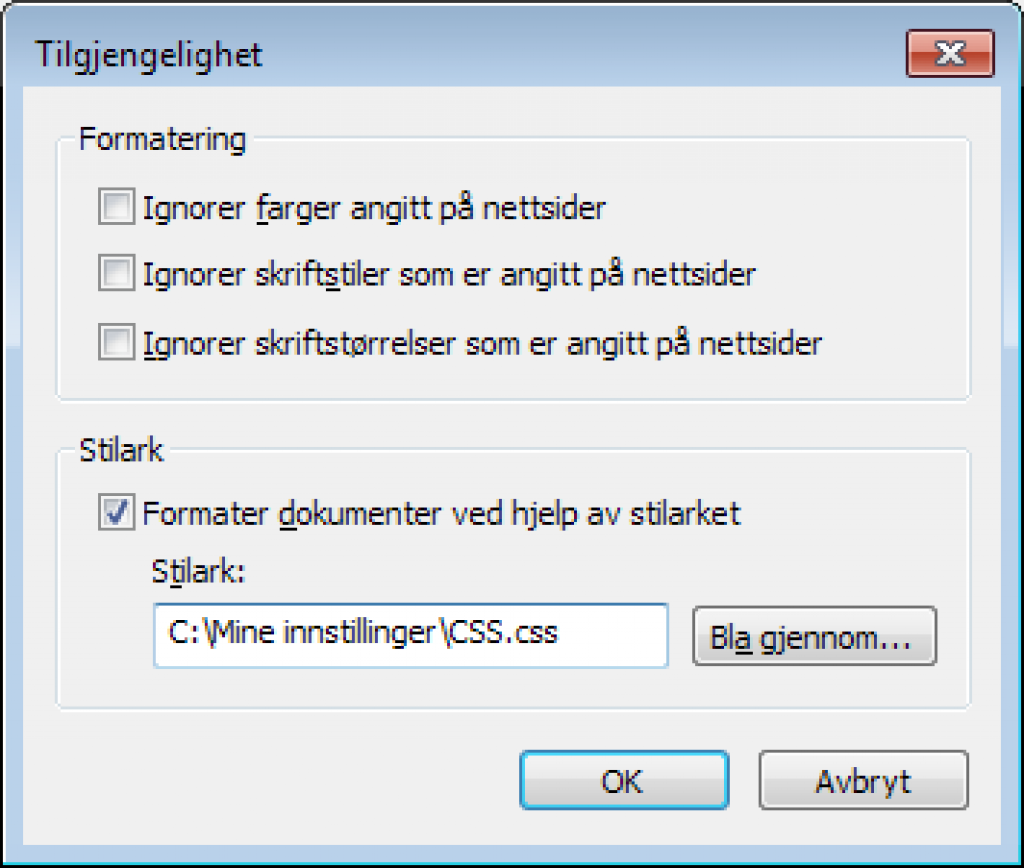
Task: Click OK to apply accessibility settings
Action: point(623,781)
